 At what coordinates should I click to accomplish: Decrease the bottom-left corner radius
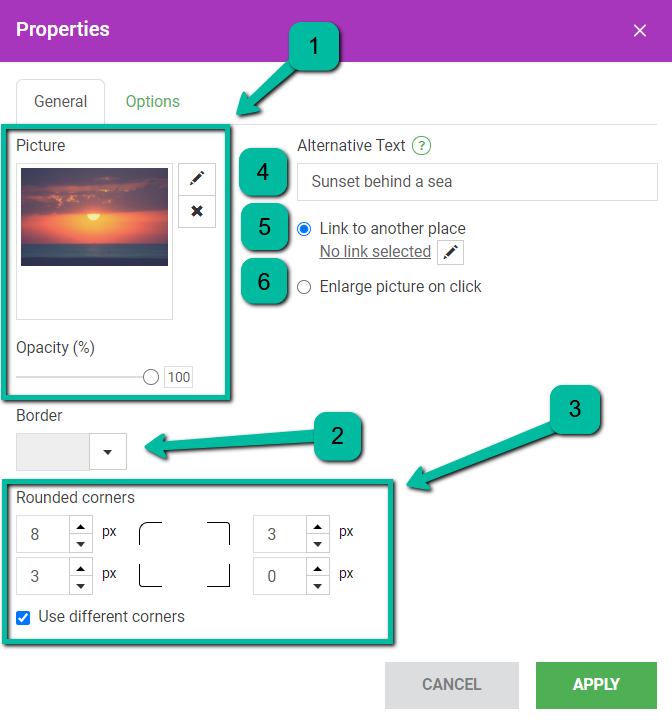click(81, 586)
